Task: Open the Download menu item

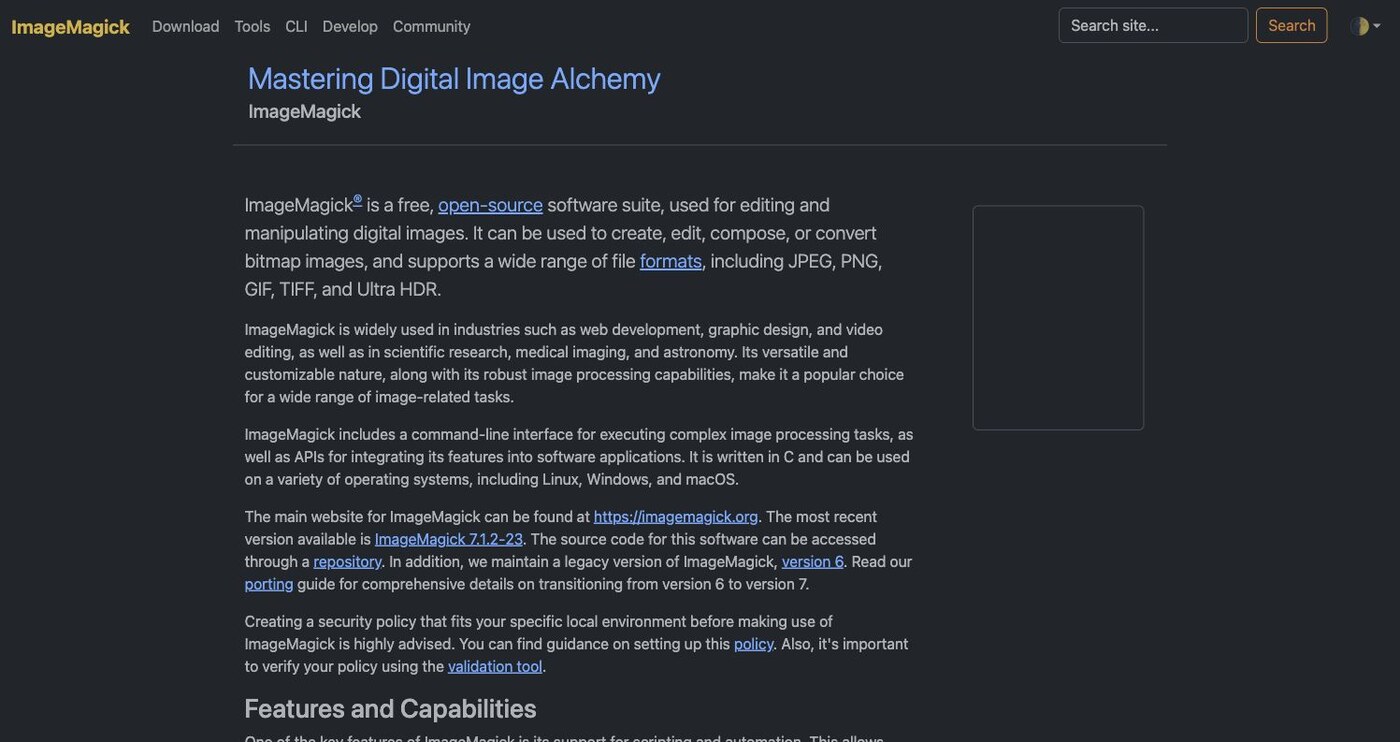Action: point(185,26)
